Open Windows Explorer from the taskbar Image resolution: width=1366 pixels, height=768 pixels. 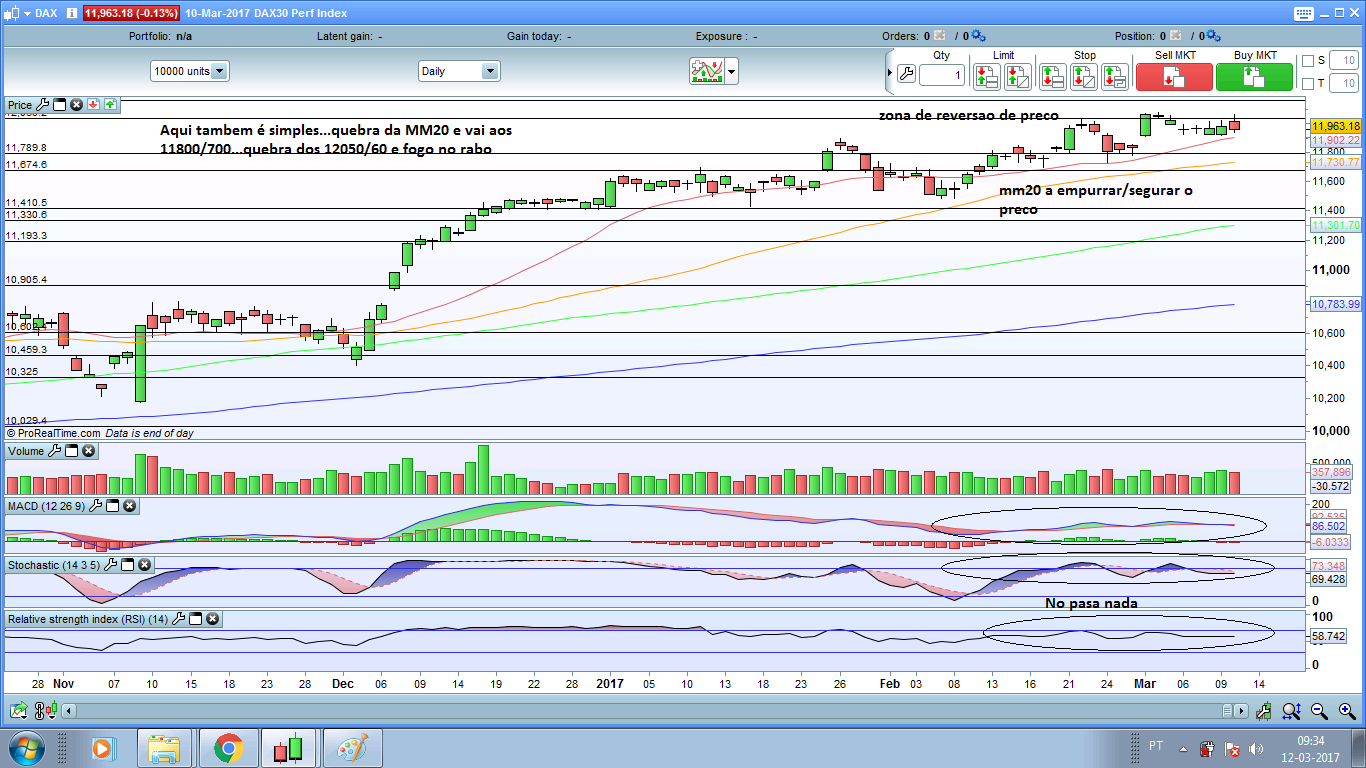[164, 748]
